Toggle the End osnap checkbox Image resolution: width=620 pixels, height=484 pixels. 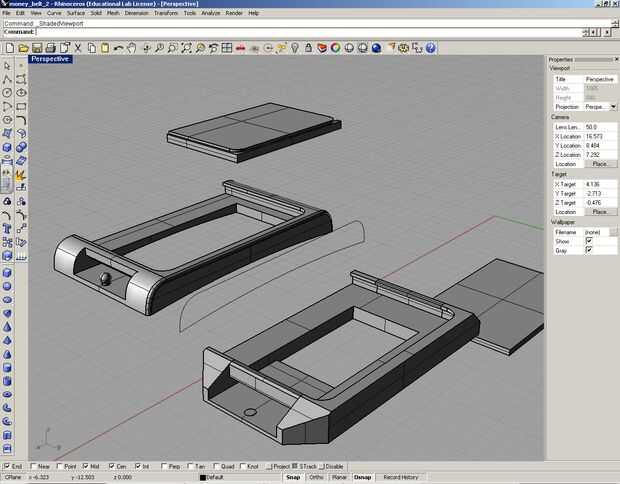click(x=7, y=466)
